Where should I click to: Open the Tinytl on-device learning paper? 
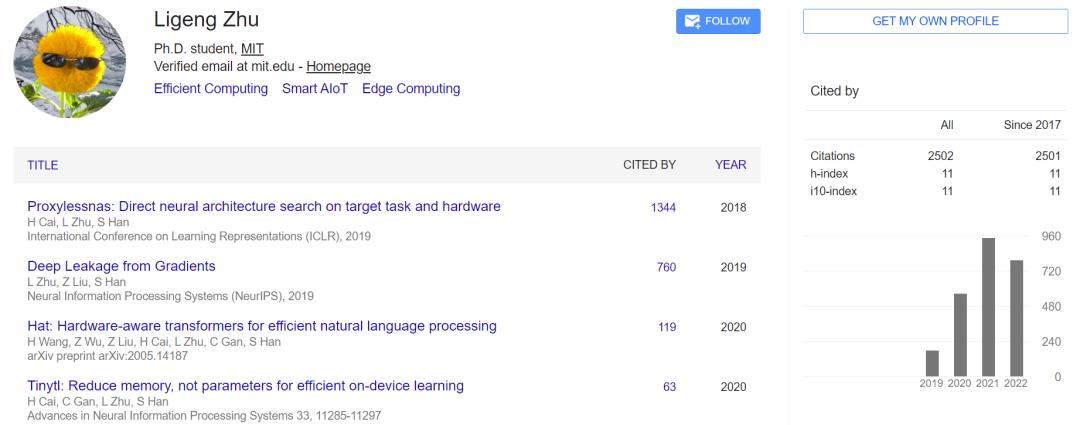pos(245,386)
